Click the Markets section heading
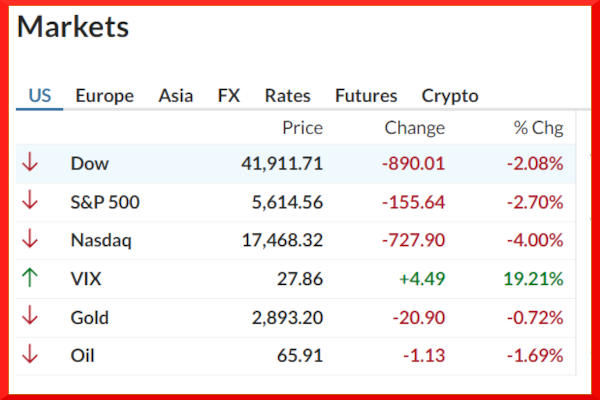The width and height of the screenshot is (600, 400). click(73, 27)
